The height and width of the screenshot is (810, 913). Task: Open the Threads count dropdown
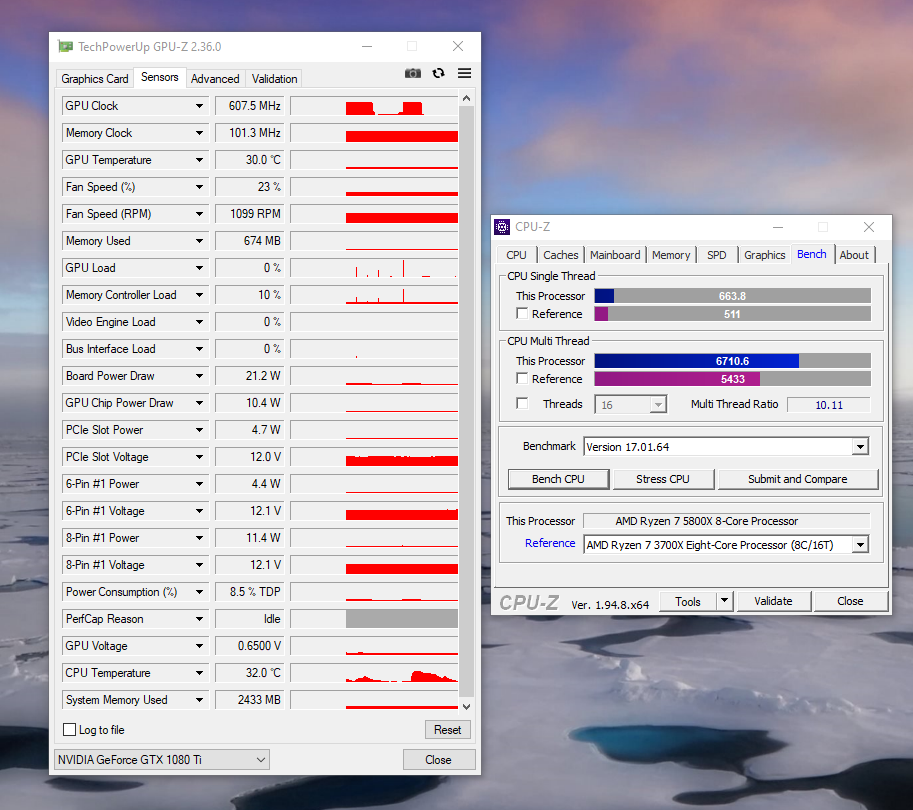[x=658, y=404]
